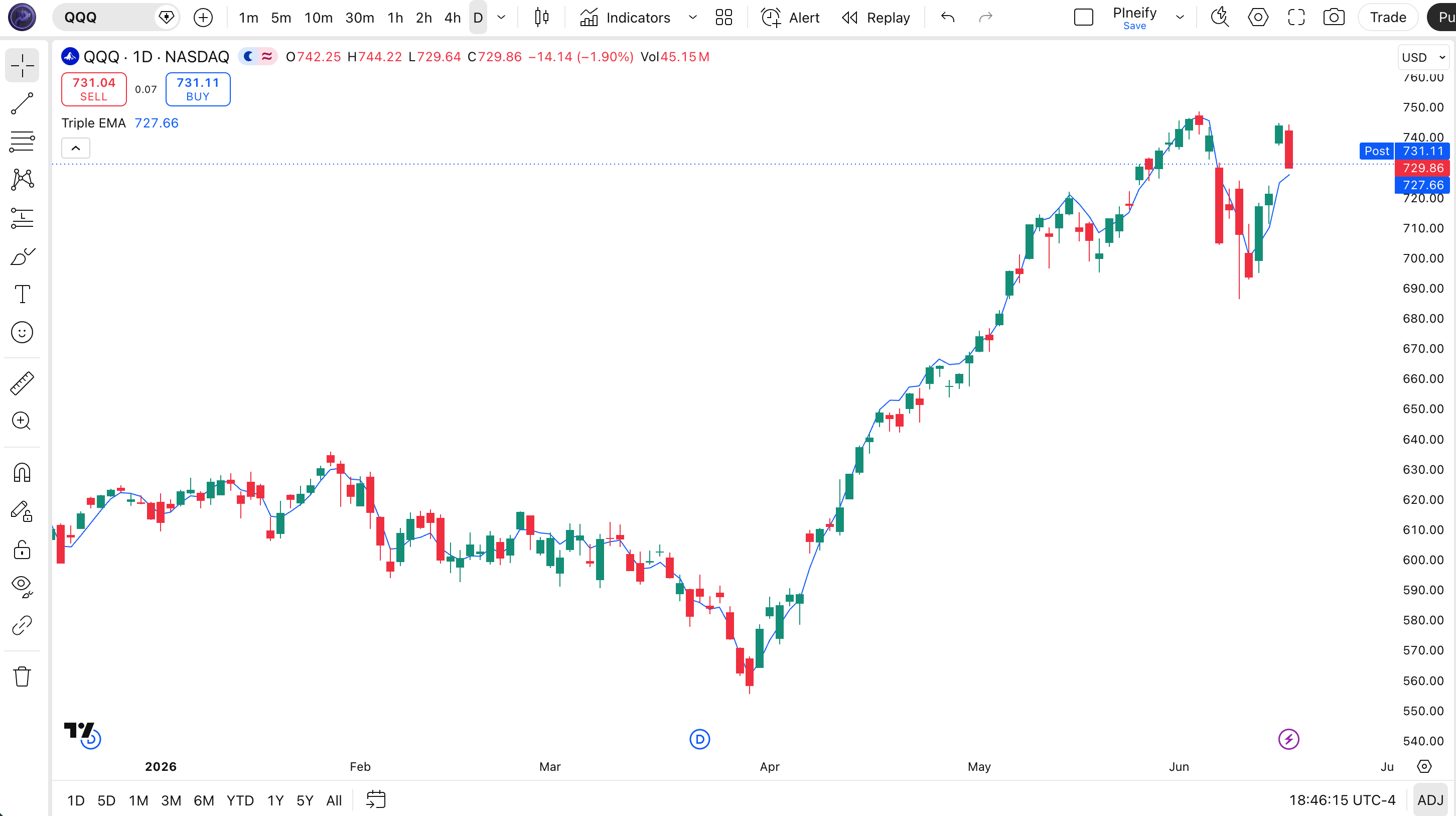The width and height of the screenshot is (1456, 816).
Task: Show All available chart data
Action: tap(334, 800)
